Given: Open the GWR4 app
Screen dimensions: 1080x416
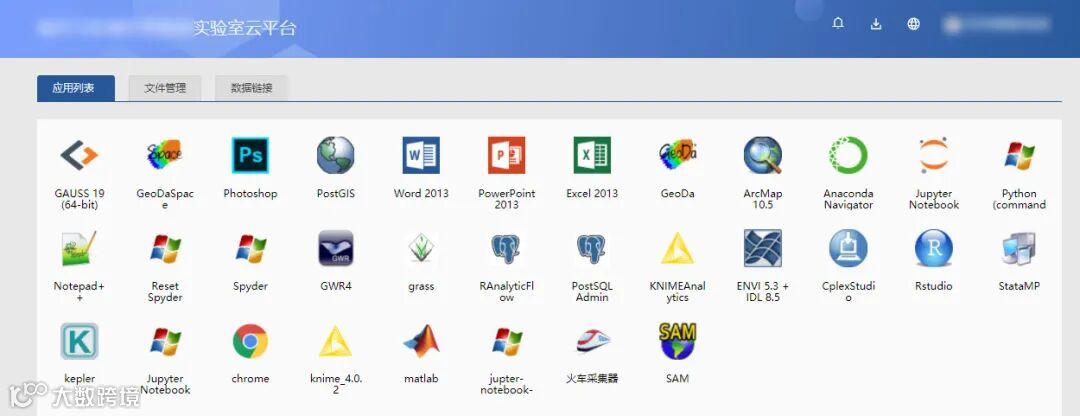Looking at the screenshot, I should 335,248.
